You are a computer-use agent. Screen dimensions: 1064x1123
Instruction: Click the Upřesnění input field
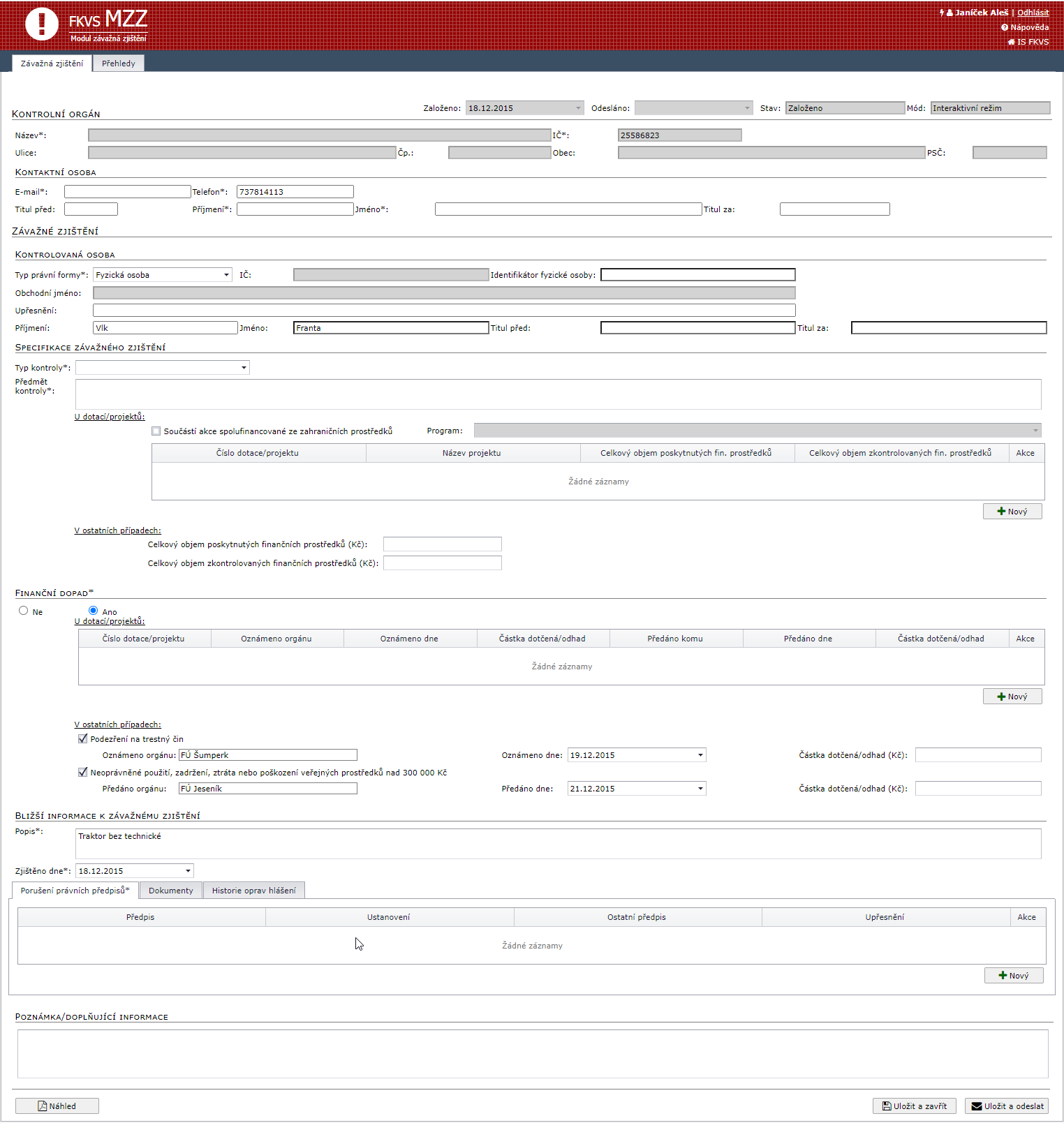(444, 311)
